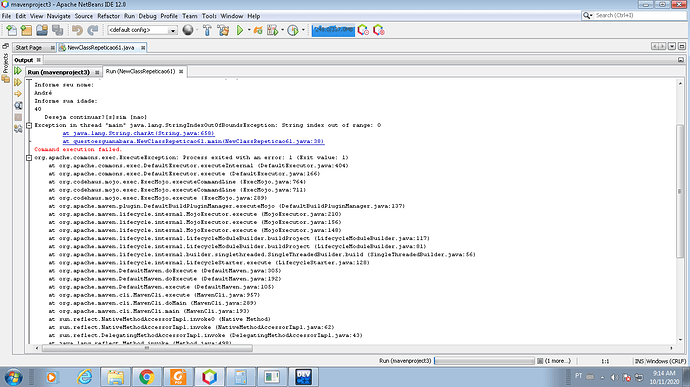The image size is (690, 387).
Task: Click the blue memory usage bar
Action: point(333,30)
